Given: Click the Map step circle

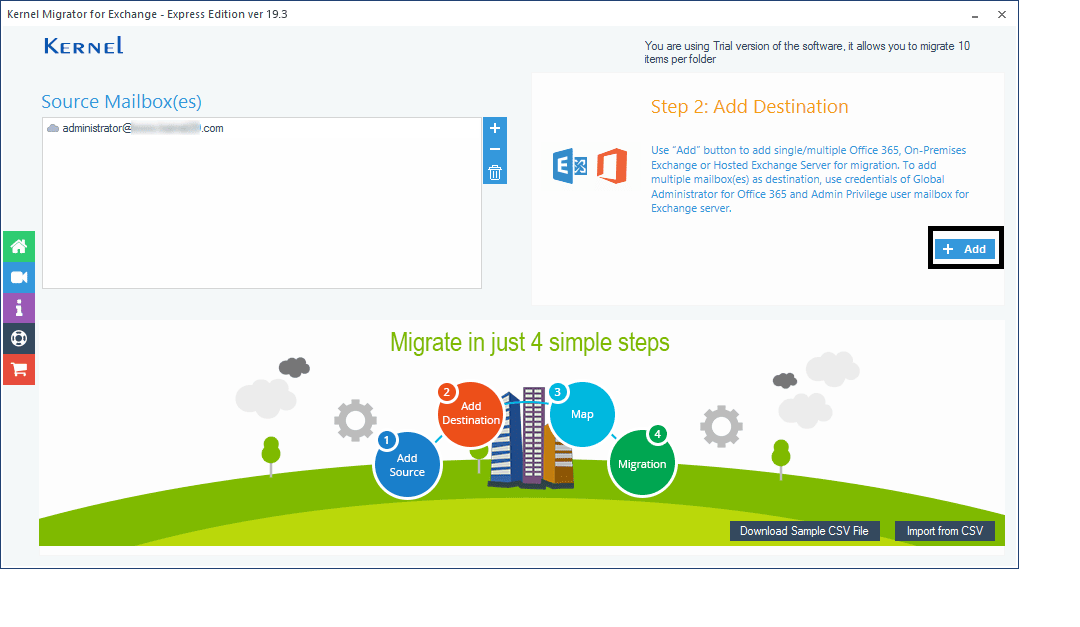Looking at the screenshot, I should click(x=582, y=414).
